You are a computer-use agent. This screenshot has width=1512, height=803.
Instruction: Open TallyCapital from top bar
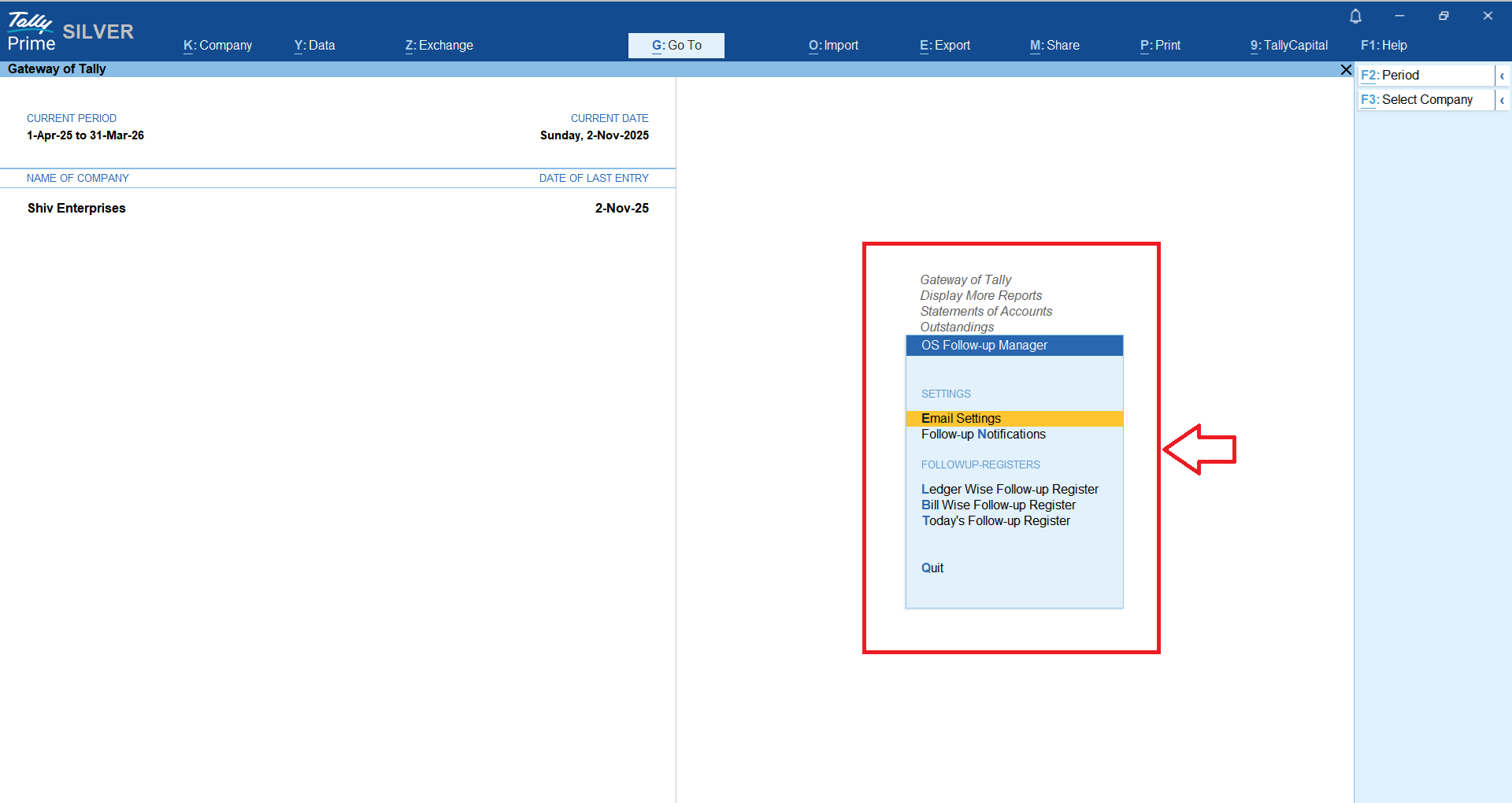pyautogui.click(x=1288, y=46)
